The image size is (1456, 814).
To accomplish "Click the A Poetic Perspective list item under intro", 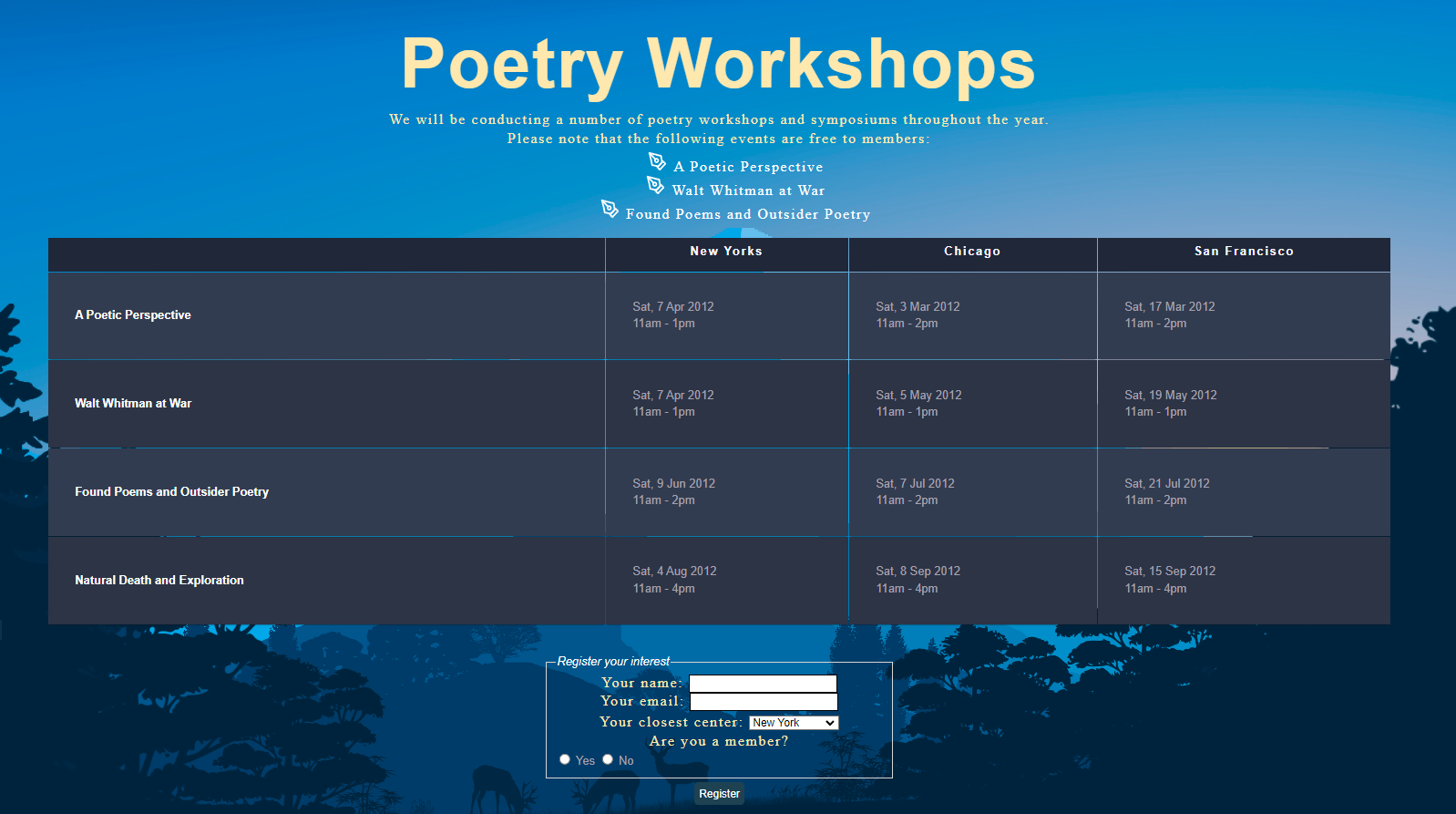I will pyautogui.click(x=748, y=167).
